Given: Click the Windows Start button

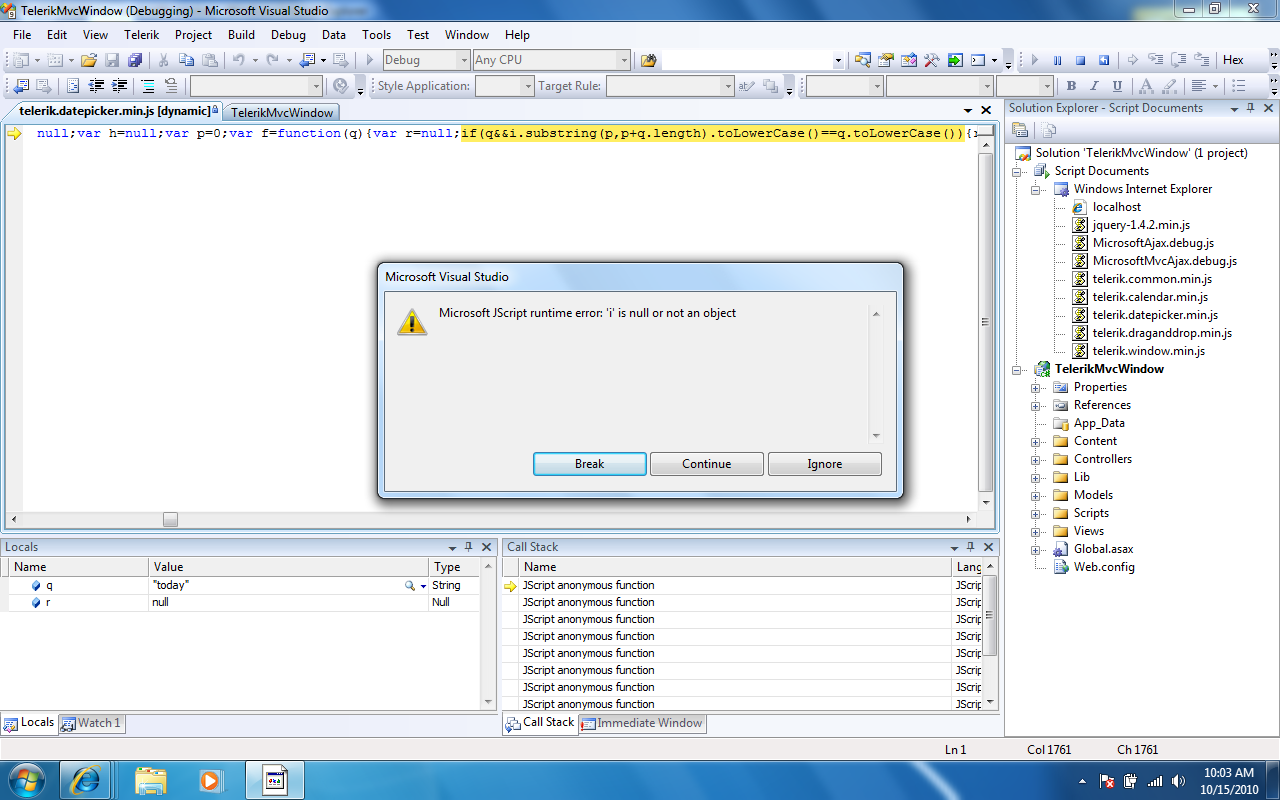Looking at the screenshot, I should [25, 778].
